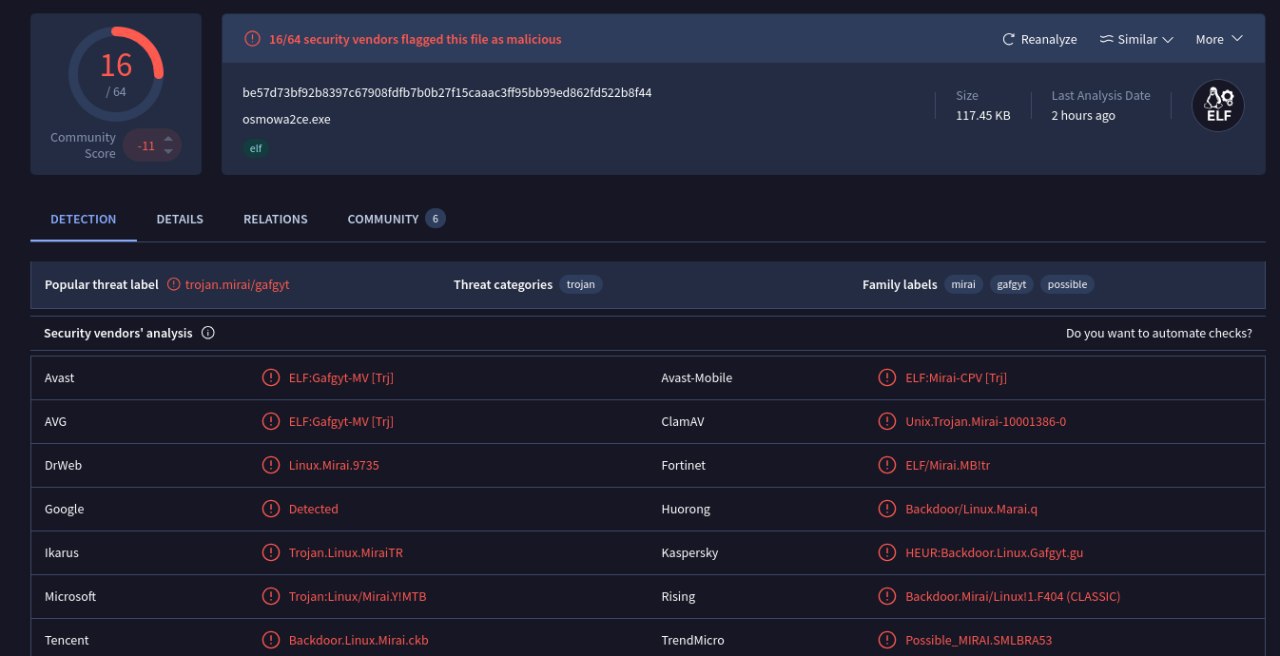Click 'Do you want to automate checks?' link
This screenshot has height=656, width=1280.
click(1159, 333)
